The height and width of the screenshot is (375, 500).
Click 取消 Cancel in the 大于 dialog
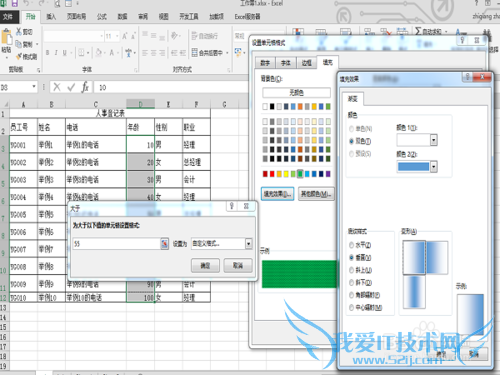(238, 265)
